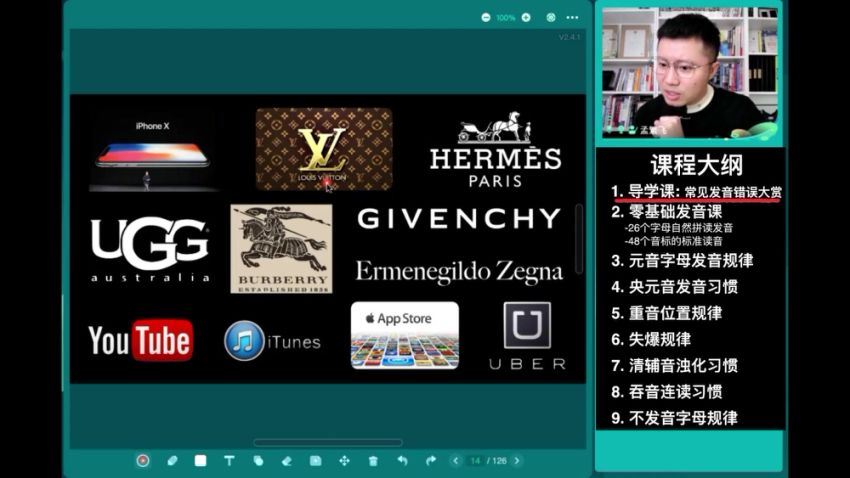Click the trash can to clear annotations

(373, 461)
